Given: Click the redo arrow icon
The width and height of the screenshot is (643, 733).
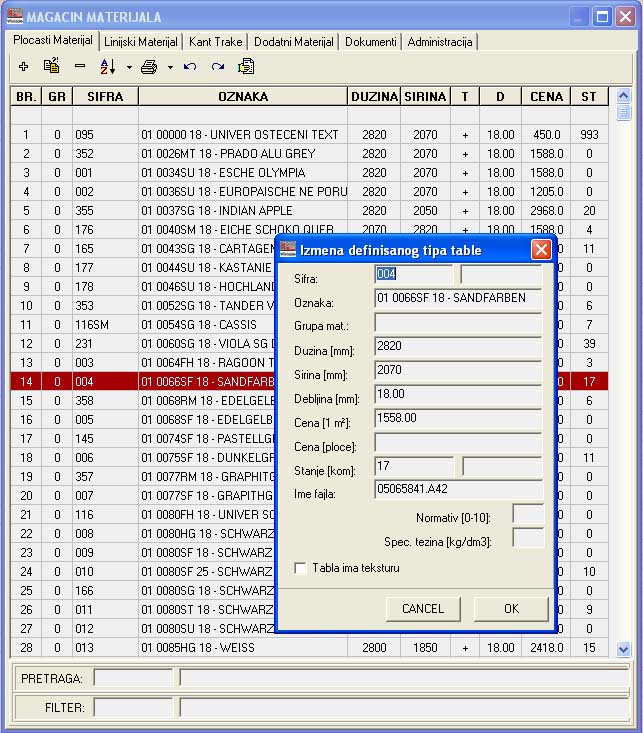Looking at the screenshot, I should tap(217, 67).
